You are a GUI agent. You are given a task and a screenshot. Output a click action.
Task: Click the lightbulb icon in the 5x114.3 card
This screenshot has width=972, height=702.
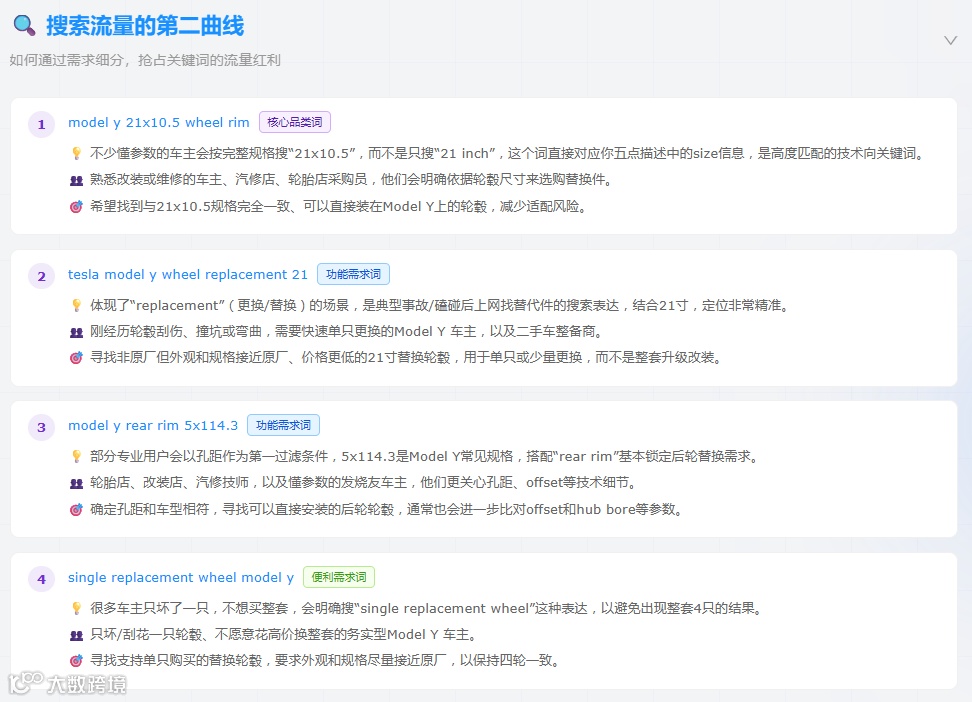click(76, 456)
